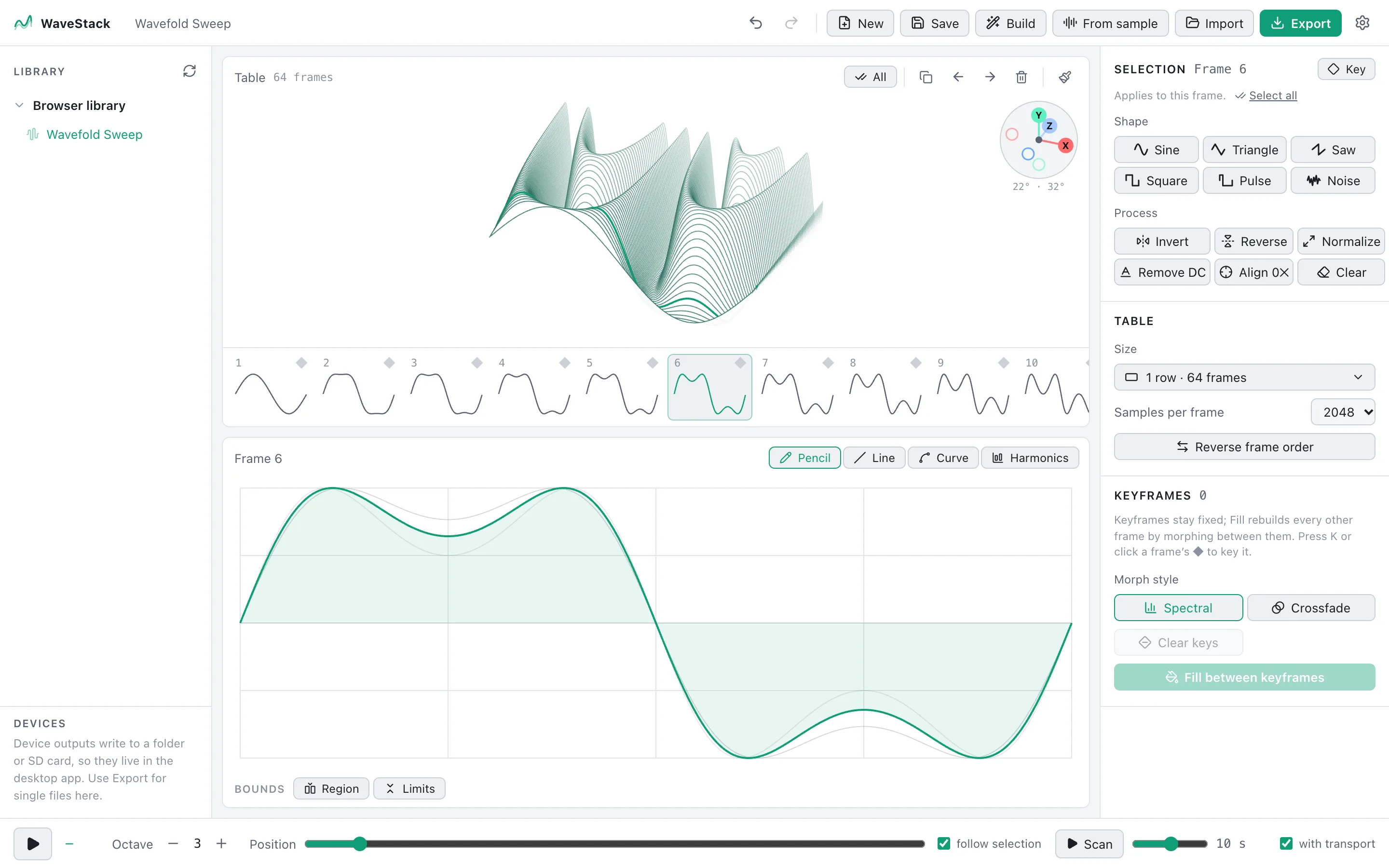Apply the Sine shape
The image size is (1389, 868).
[x=1156, y=150]
